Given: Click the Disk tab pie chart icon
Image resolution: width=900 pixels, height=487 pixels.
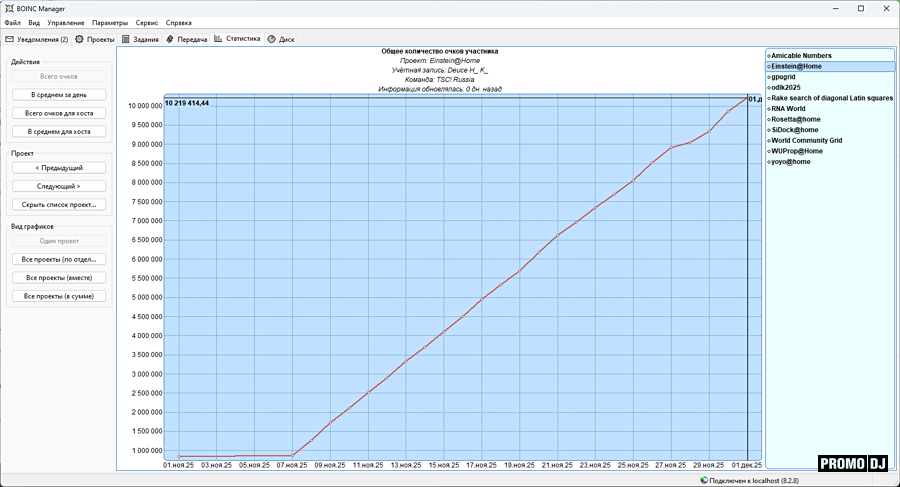Looking at the screenshot, I should (272, 40).
